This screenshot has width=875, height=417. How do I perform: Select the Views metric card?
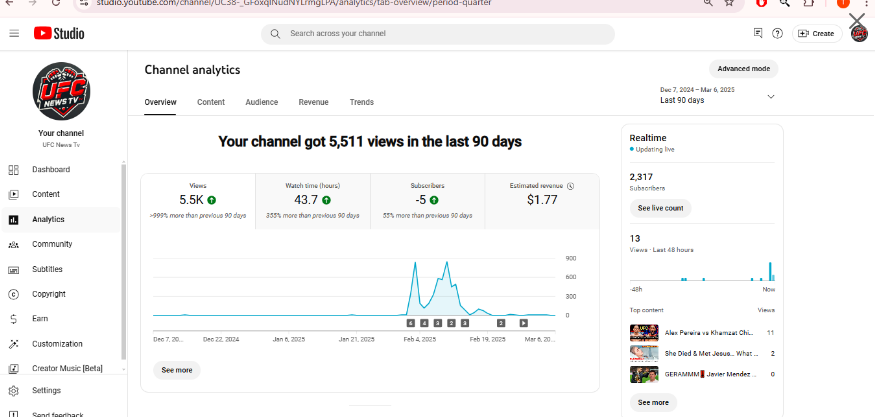(198, 201)
